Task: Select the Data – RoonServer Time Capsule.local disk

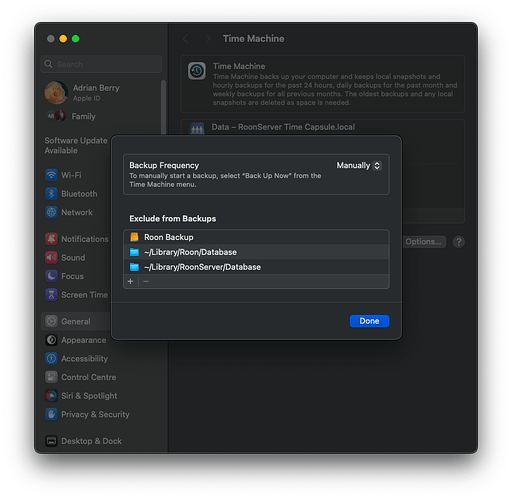Action: coord(283,127)
